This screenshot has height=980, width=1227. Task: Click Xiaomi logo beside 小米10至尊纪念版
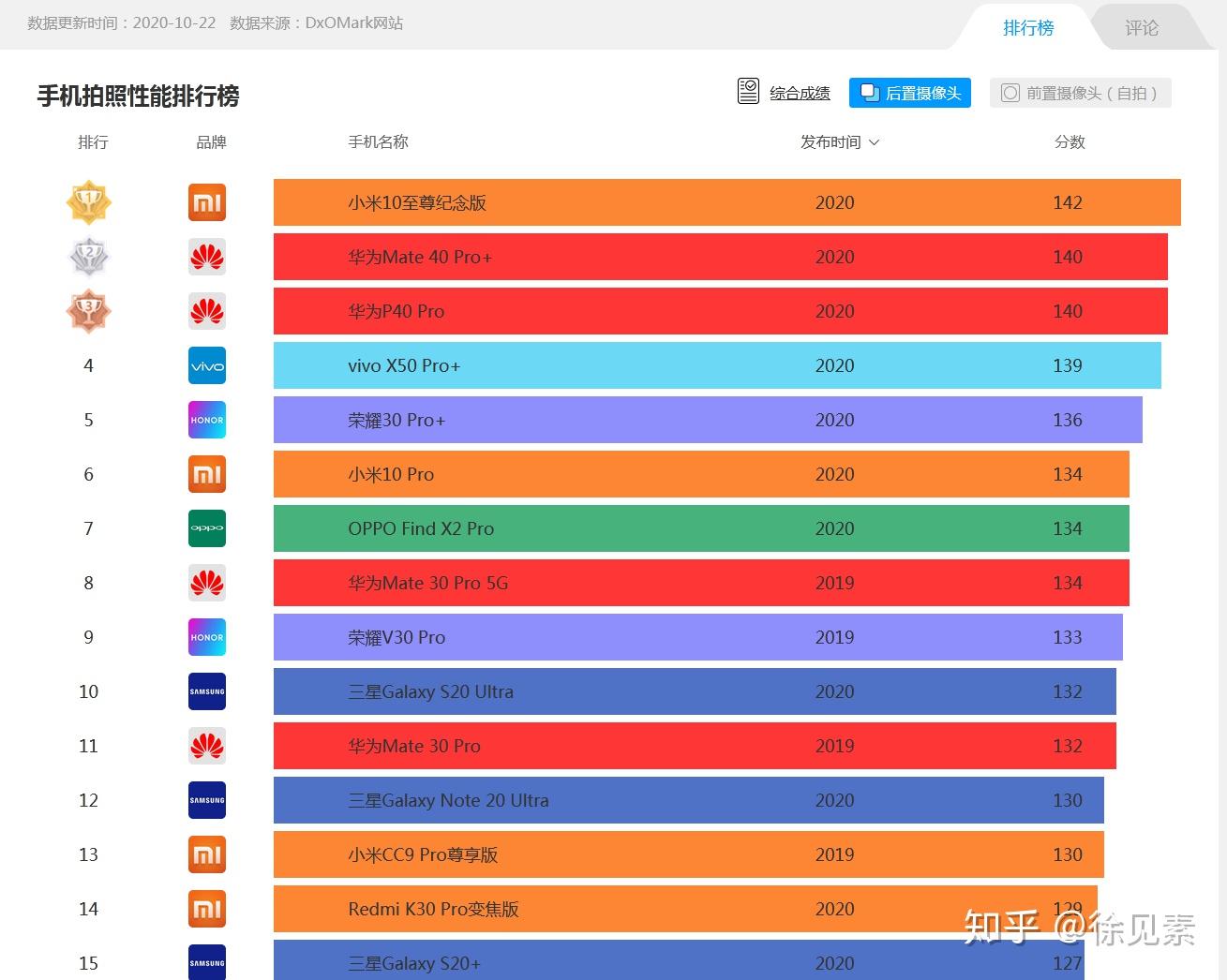(207, 202)
